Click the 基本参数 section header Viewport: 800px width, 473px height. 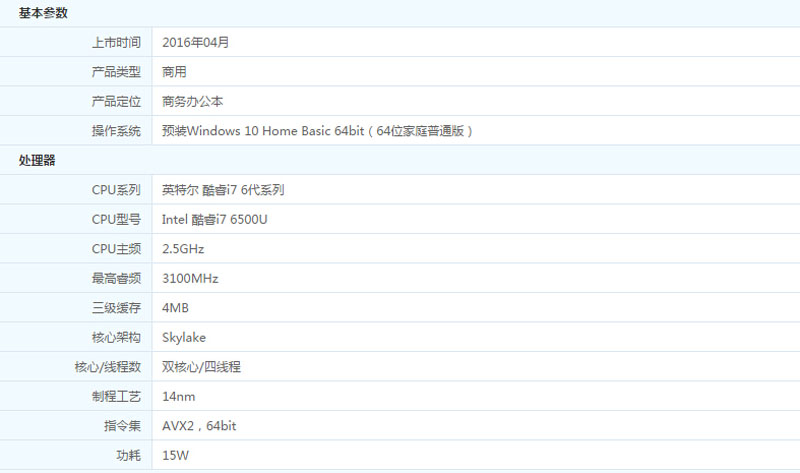[x=44, y=13]
